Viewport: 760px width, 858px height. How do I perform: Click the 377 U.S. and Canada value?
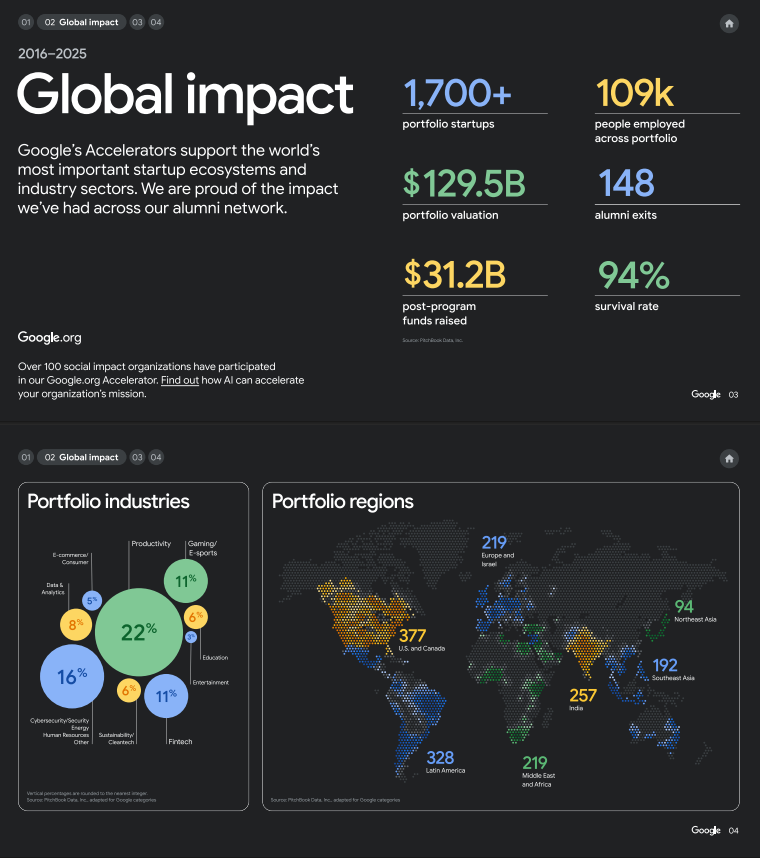[x=412, y=635]
